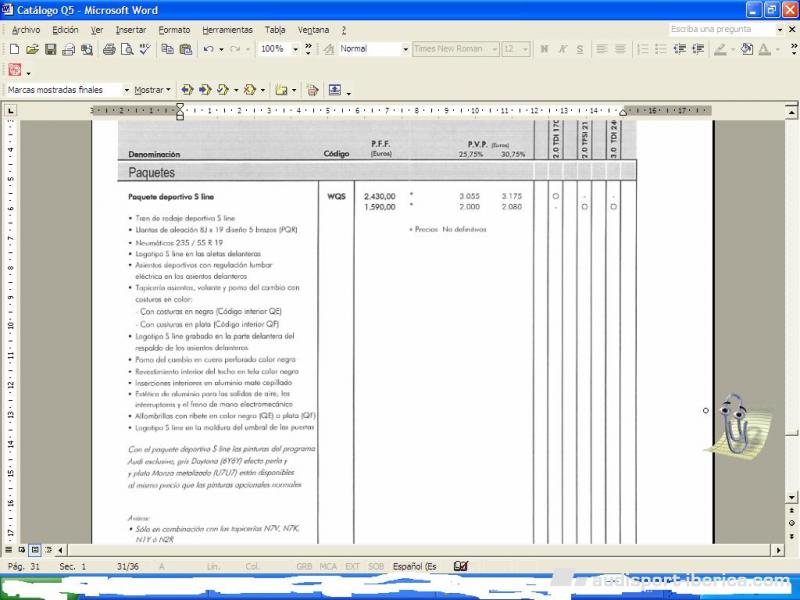Click the Paste clipboard icon

click(x=186, y=49)
